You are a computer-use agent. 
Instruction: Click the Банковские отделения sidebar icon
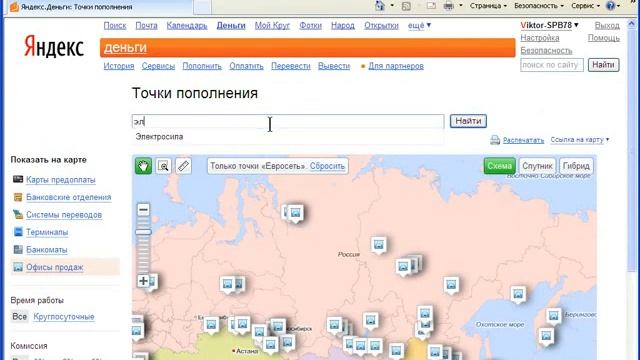point(18,197)
